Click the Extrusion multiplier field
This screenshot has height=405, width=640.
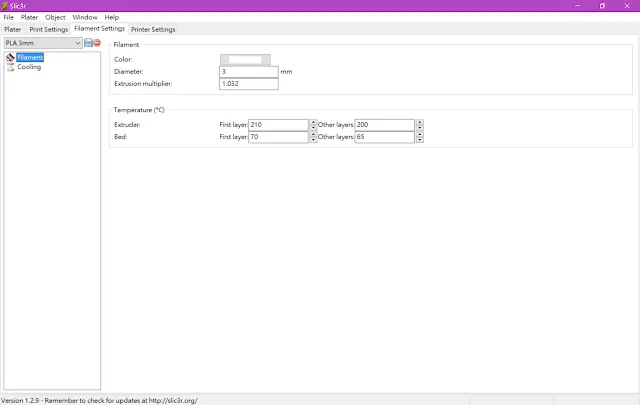[x=249, y=84]
